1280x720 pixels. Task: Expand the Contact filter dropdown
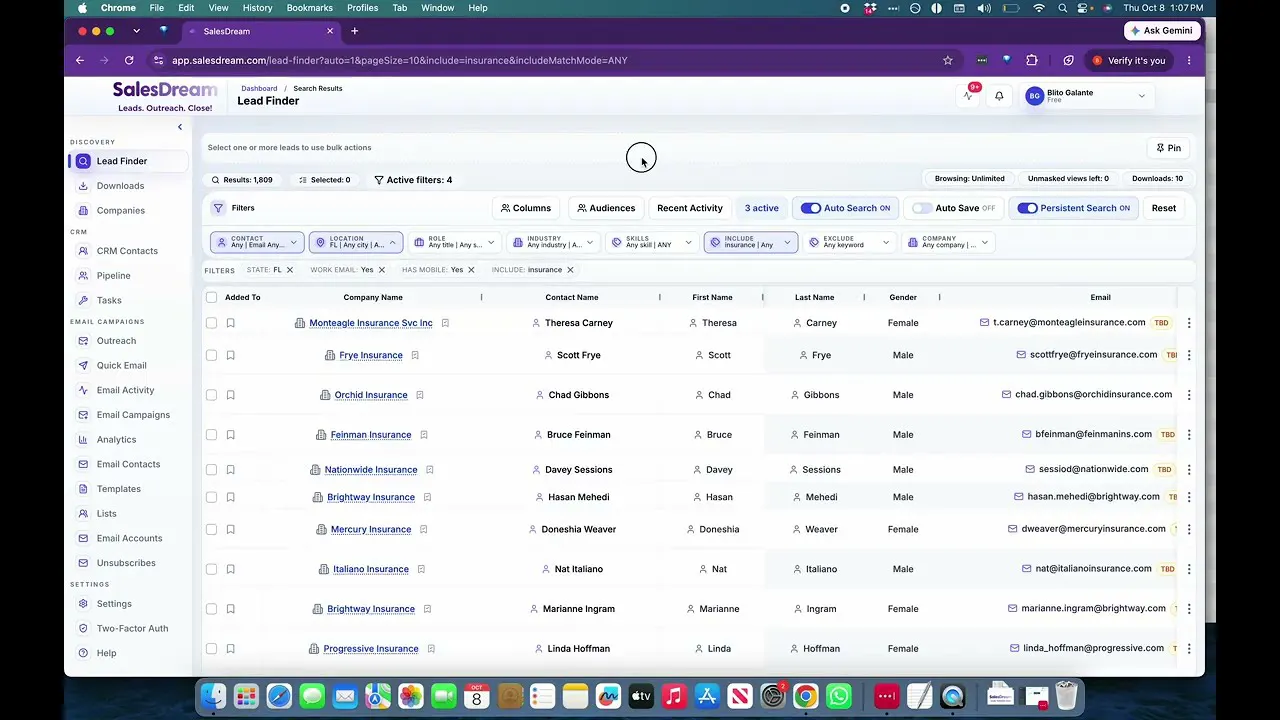click(x=257, y=242)
